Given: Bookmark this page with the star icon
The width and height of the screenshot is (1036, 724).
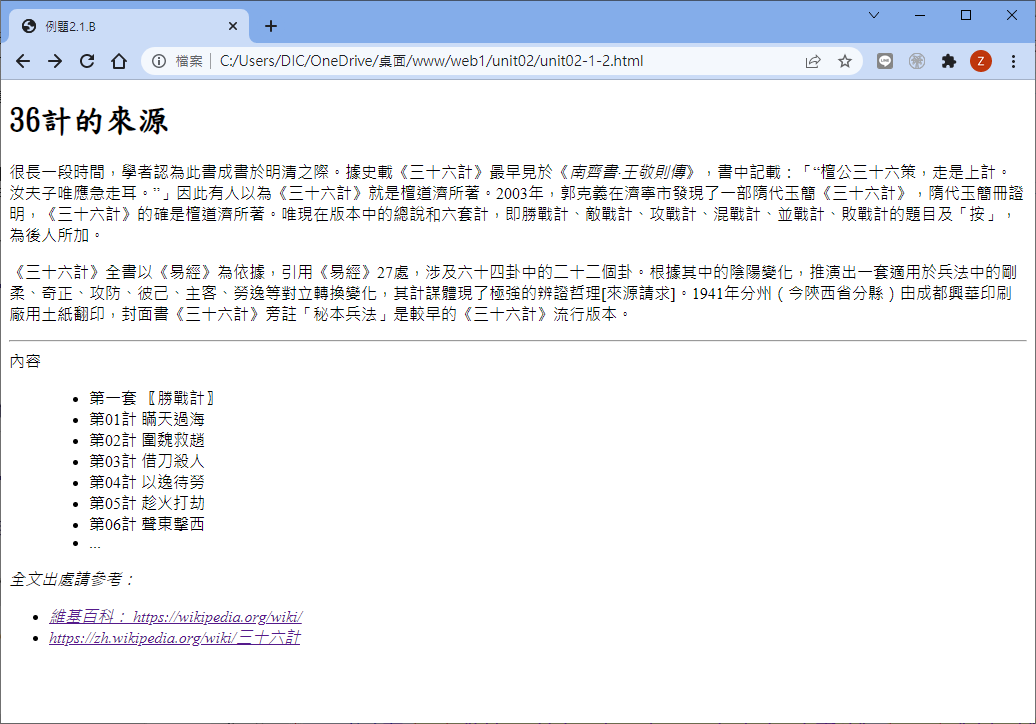Looking at the screenshot, I should coord(845,61).
